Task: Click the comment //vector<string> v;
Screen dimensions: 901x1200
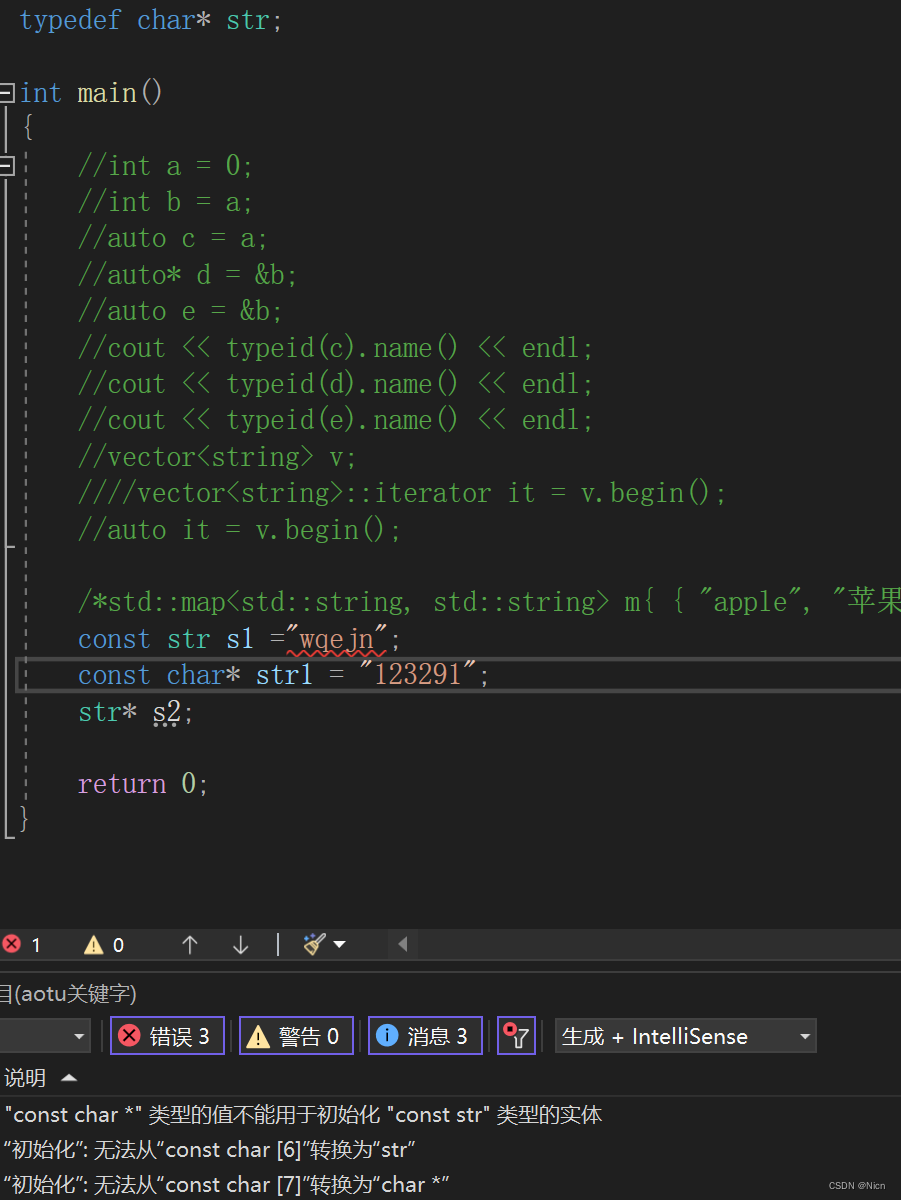Action: [x=217, y=457]
